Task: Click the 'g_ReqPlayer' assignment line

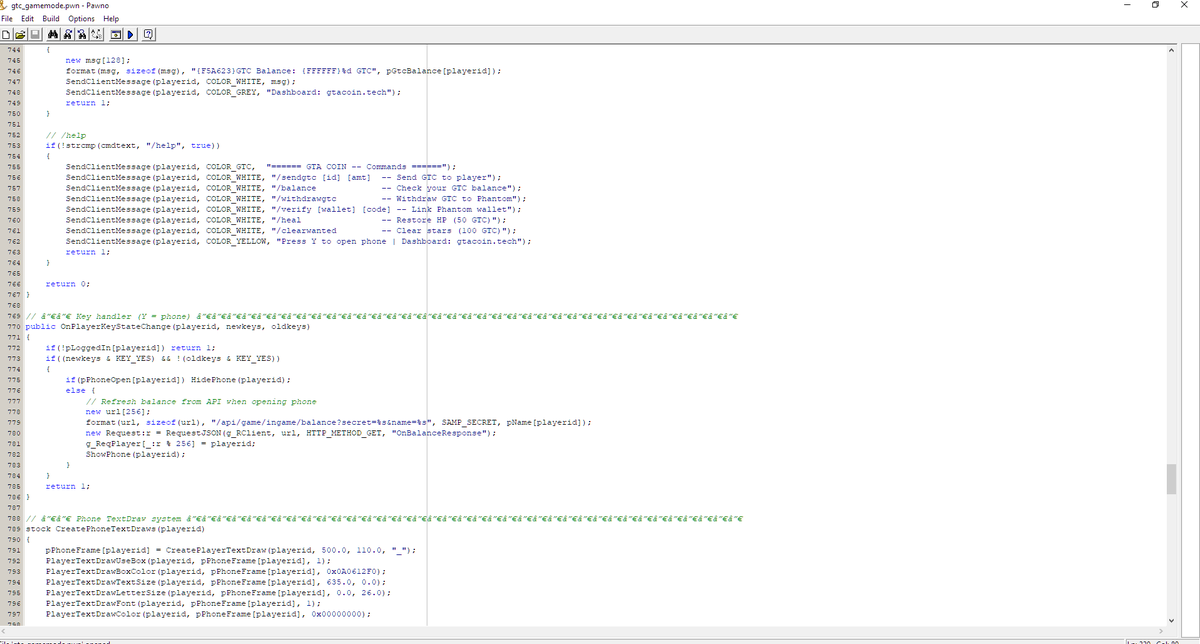Action: [x=173, y=443]
